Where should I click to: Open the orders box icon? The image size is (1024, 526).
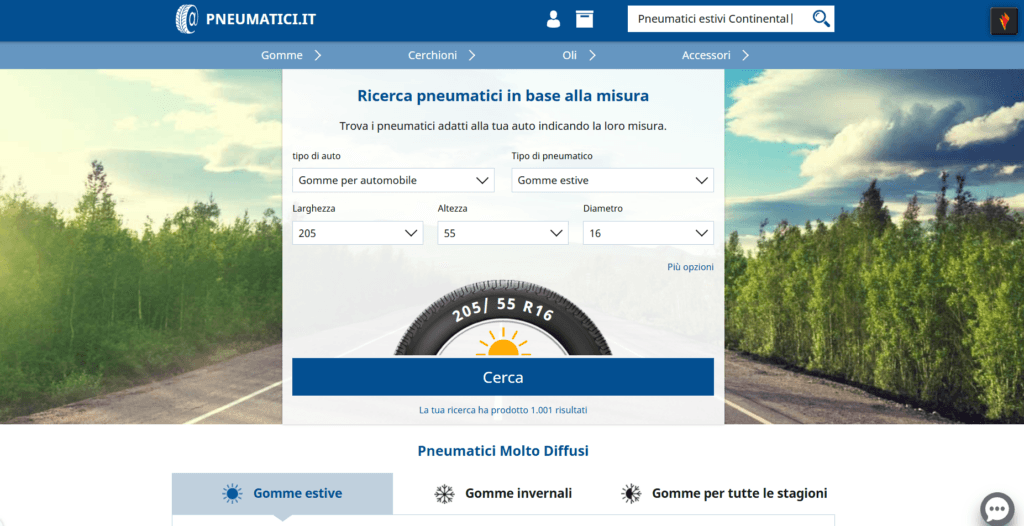click(584, 19)
